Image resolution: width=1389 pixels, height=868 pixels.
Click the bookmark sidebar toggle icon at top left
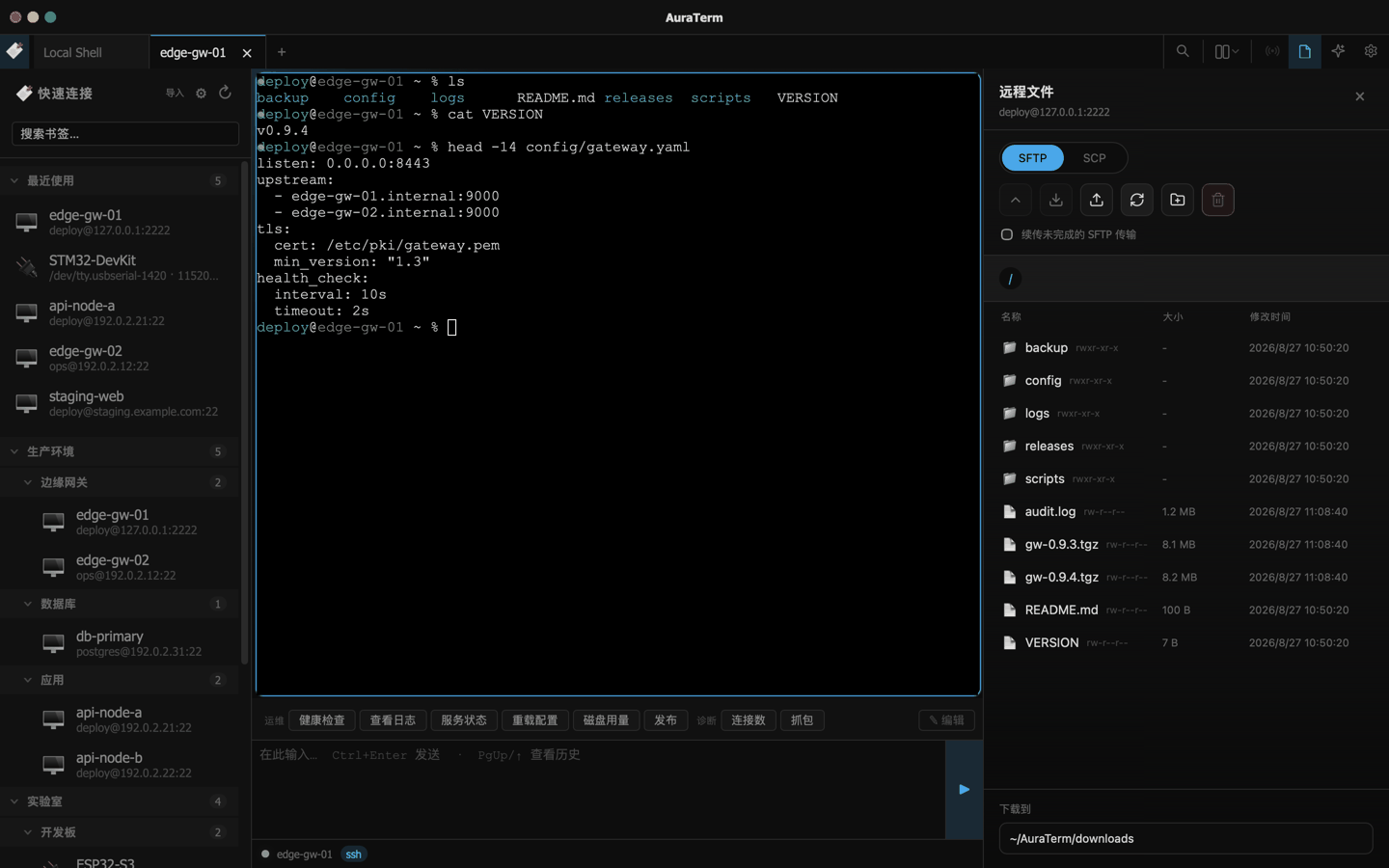(x=14, y=51)
